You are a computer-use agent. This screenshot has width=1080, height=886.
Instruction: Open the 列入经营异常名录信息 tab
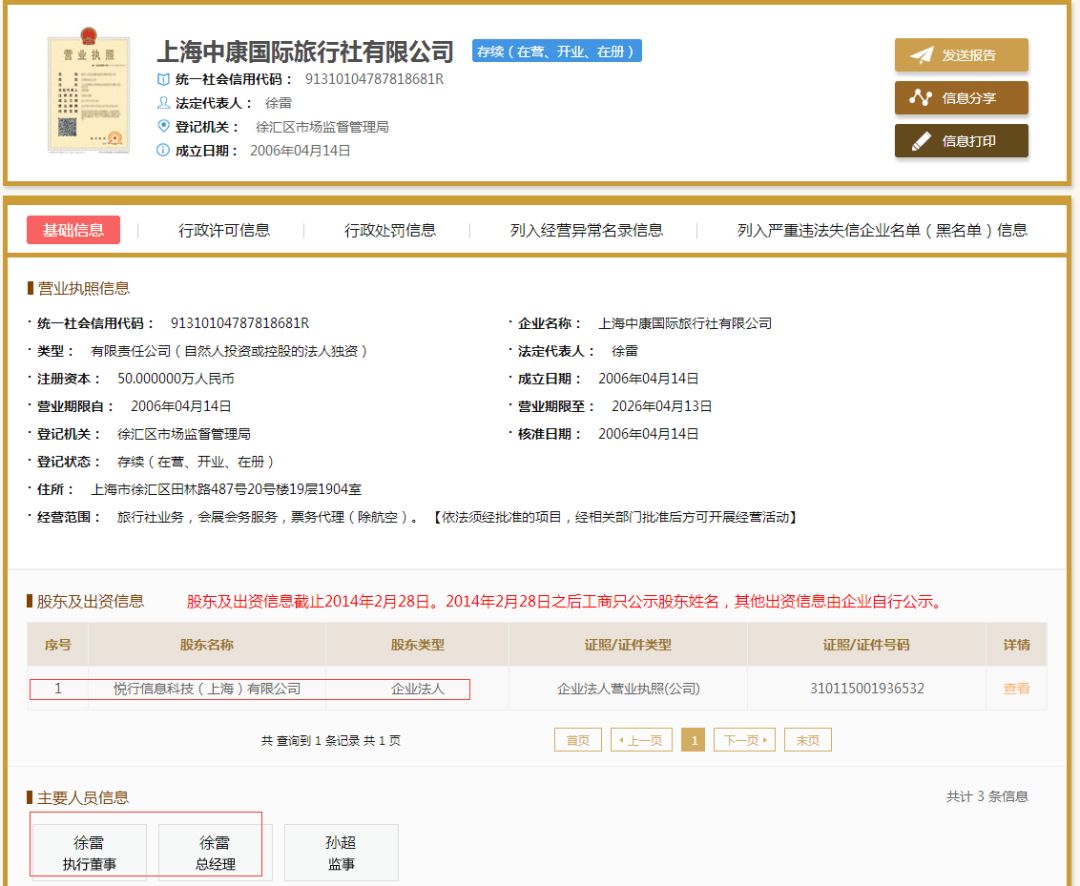click(587, 228)
